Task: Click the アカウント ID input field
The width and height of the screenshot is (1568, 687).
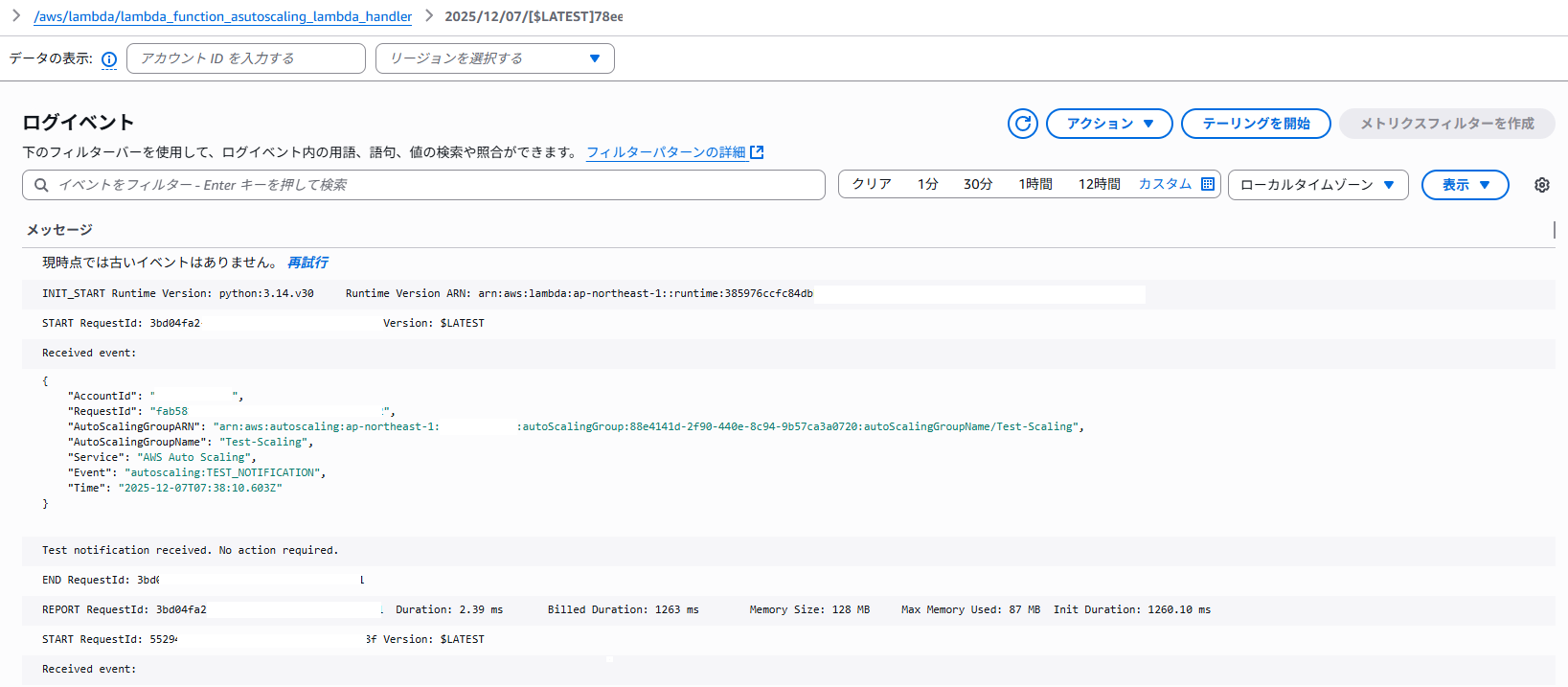Action: [x=246, y=58]
